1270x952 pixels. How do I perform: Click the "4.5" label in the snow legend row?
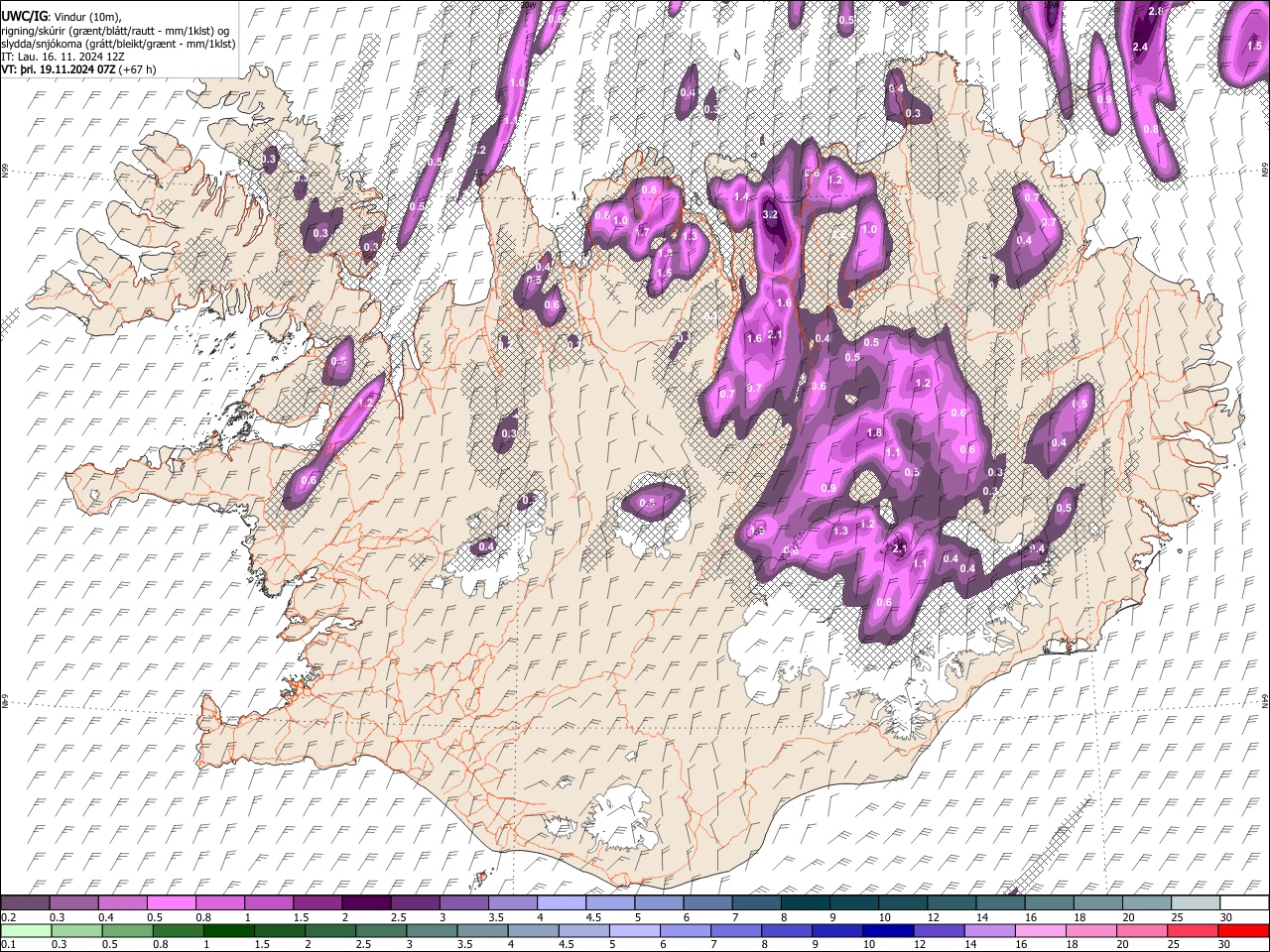click(x=594, y=916)
